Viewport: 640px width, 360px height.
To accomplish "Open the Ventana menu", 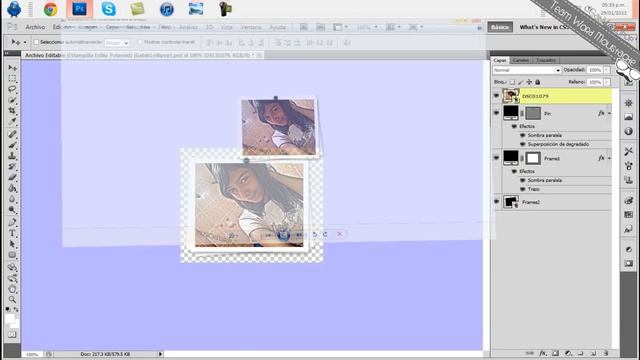I will (x=251, y=27).
